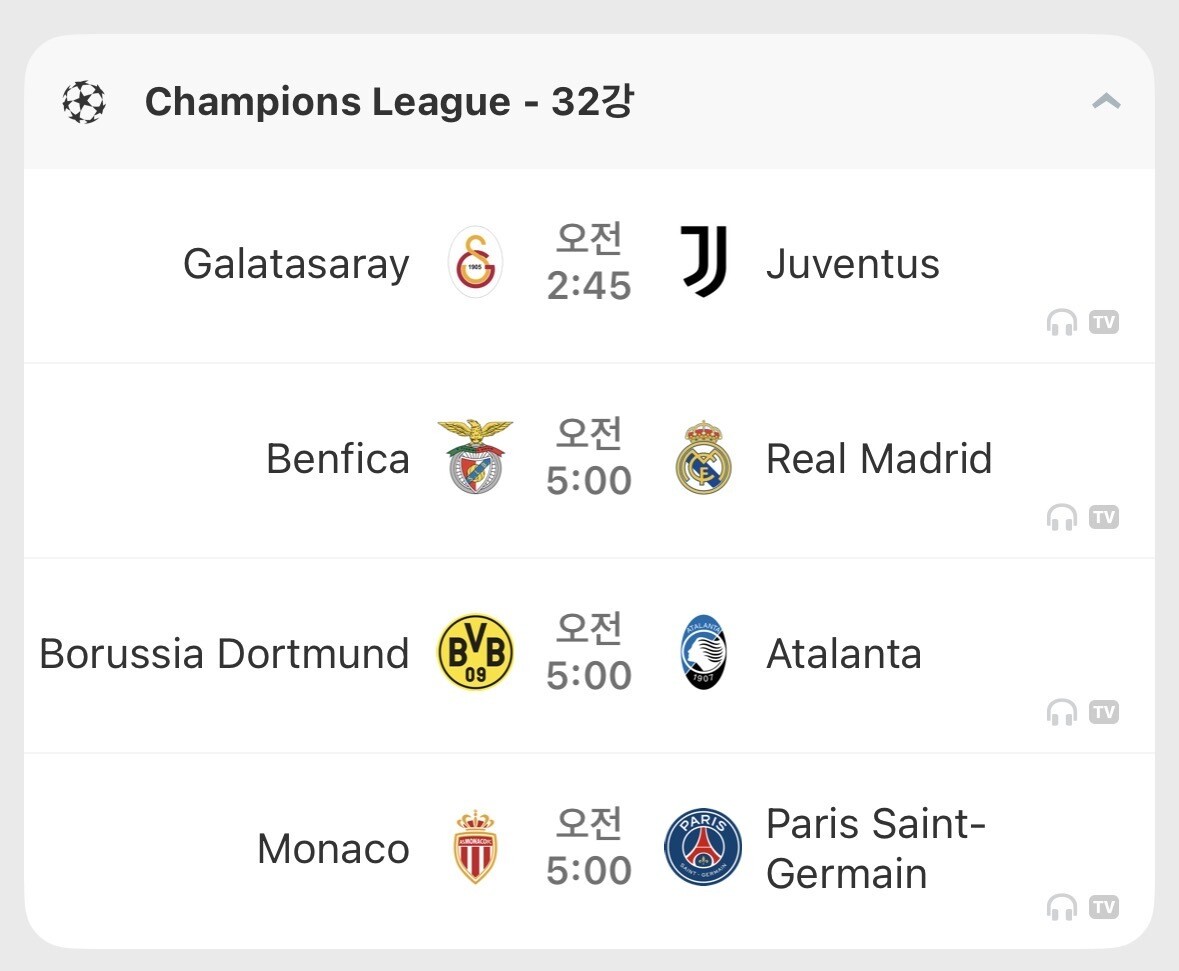This screenshot has height=971, width=1179.
Task: Select the Atalanta club logo
Action: pyautogui.click(x=704, y=652)
